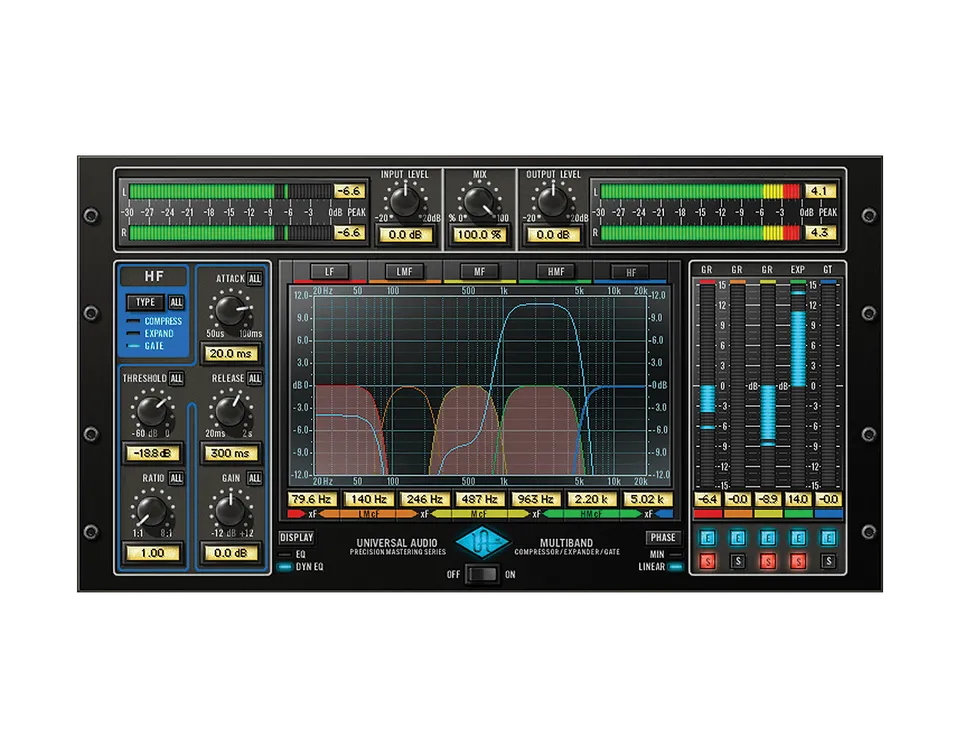Click the MIX knob
This screenshot has width=960, height=754.
(479, 201)
